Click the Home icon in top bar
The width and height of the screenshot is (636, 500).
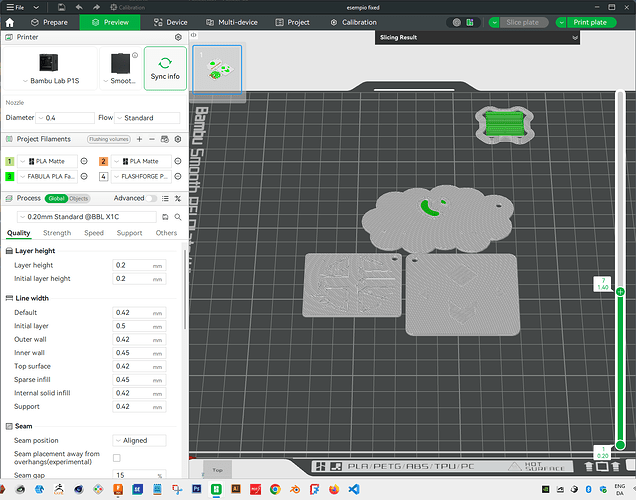(x=10, y=22)
